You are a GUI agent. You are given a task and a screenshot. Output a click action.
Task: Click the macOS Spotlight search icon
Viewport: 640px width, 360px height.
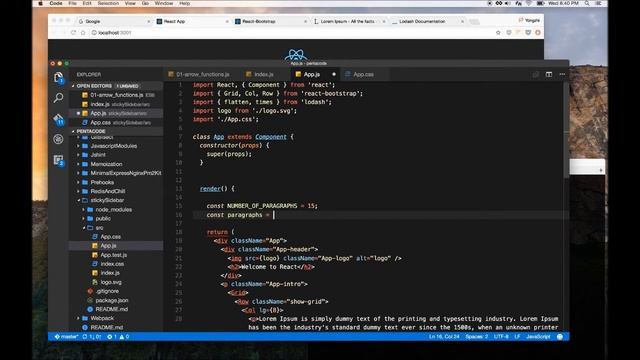(587, 3)
